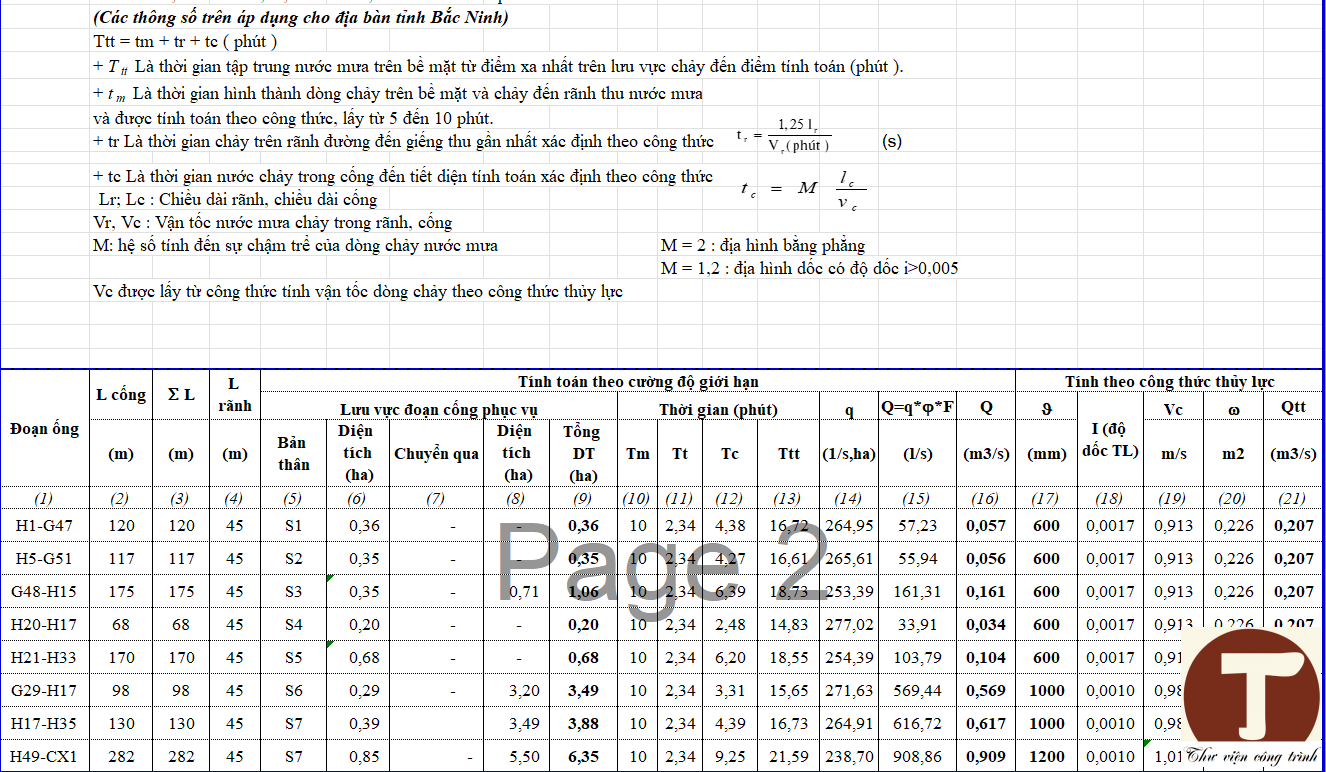Select the H1-G47 pipe segment cell
The image size is (1326, 772).
point(44,525)
